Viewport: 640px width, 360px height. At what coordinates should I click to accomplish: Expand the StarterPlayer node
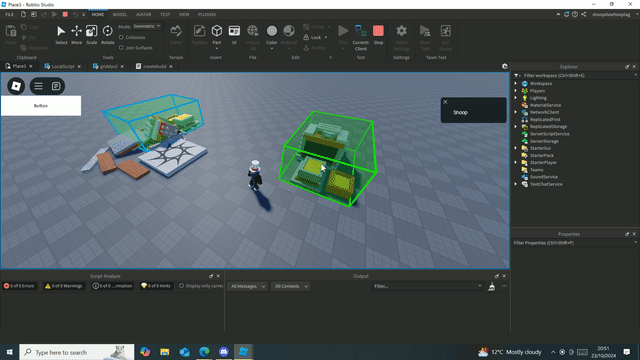516,162
